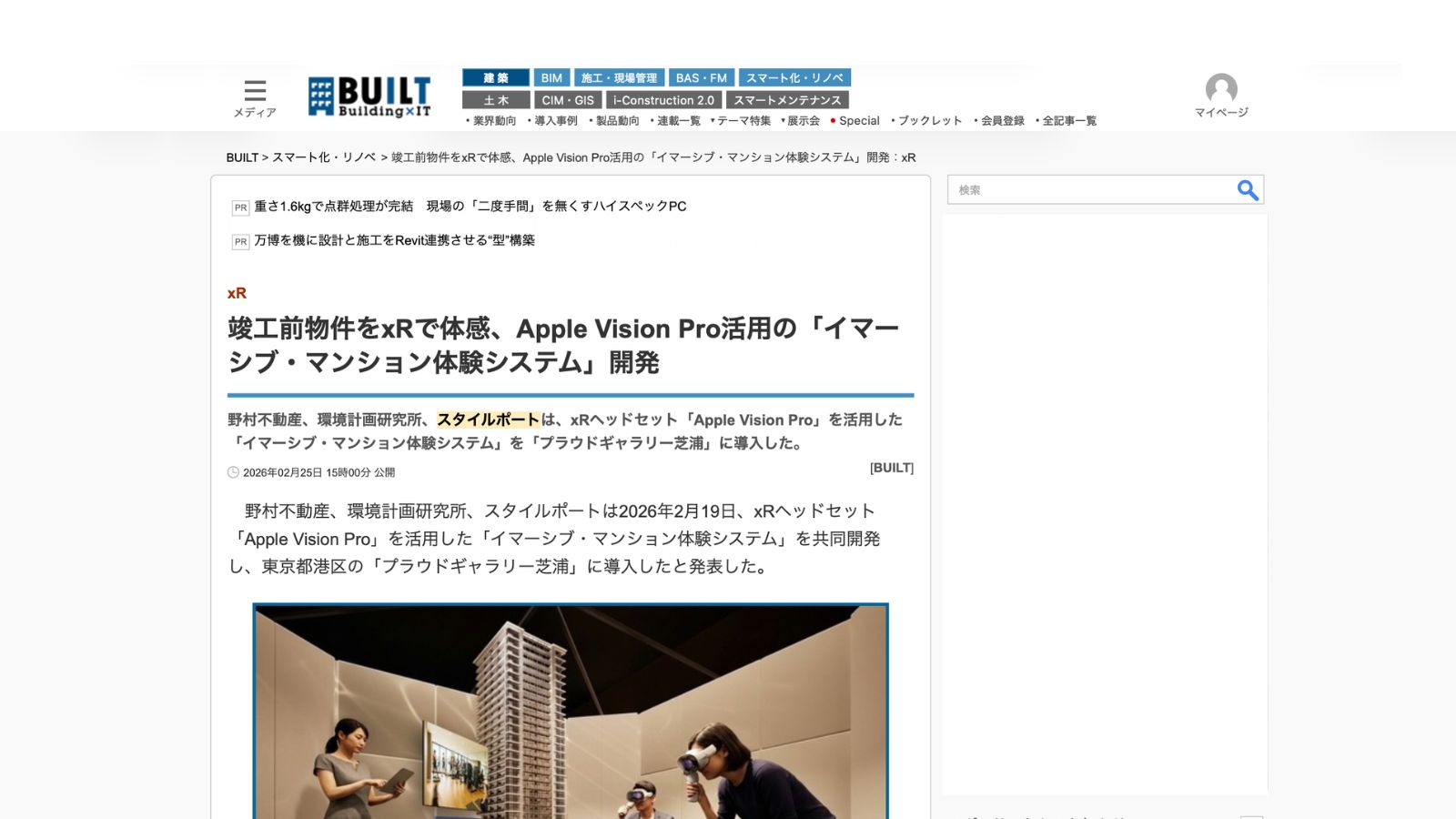Click the red xR category label

coord(237,293)
